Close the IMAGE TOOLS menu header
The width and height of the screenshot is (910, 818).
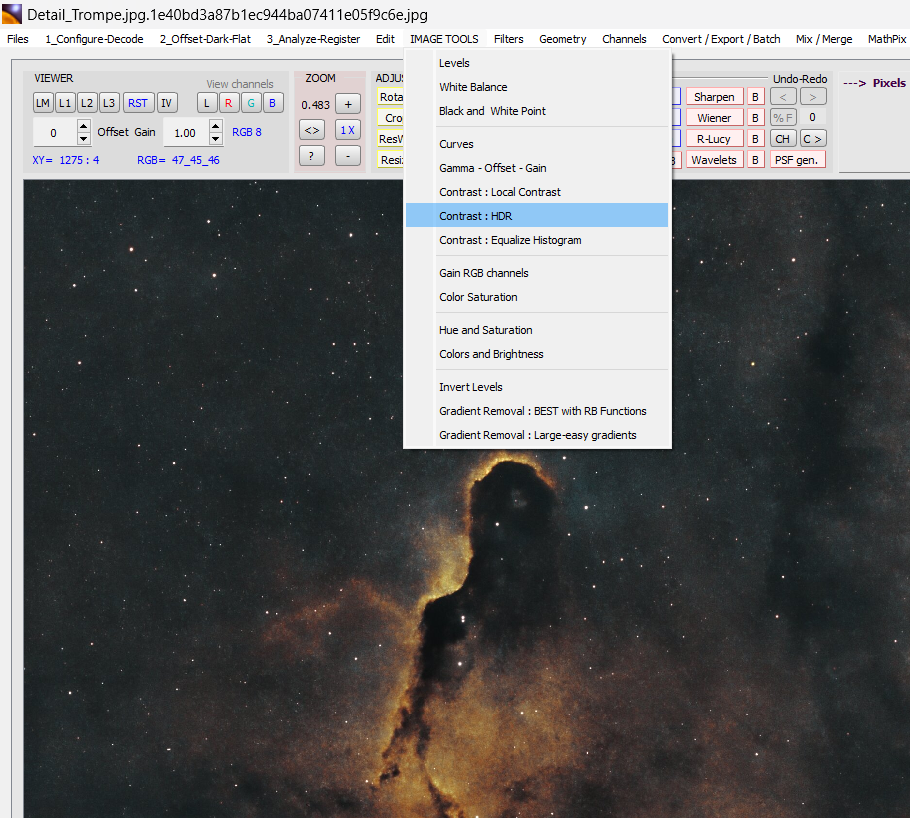[445, 39]
